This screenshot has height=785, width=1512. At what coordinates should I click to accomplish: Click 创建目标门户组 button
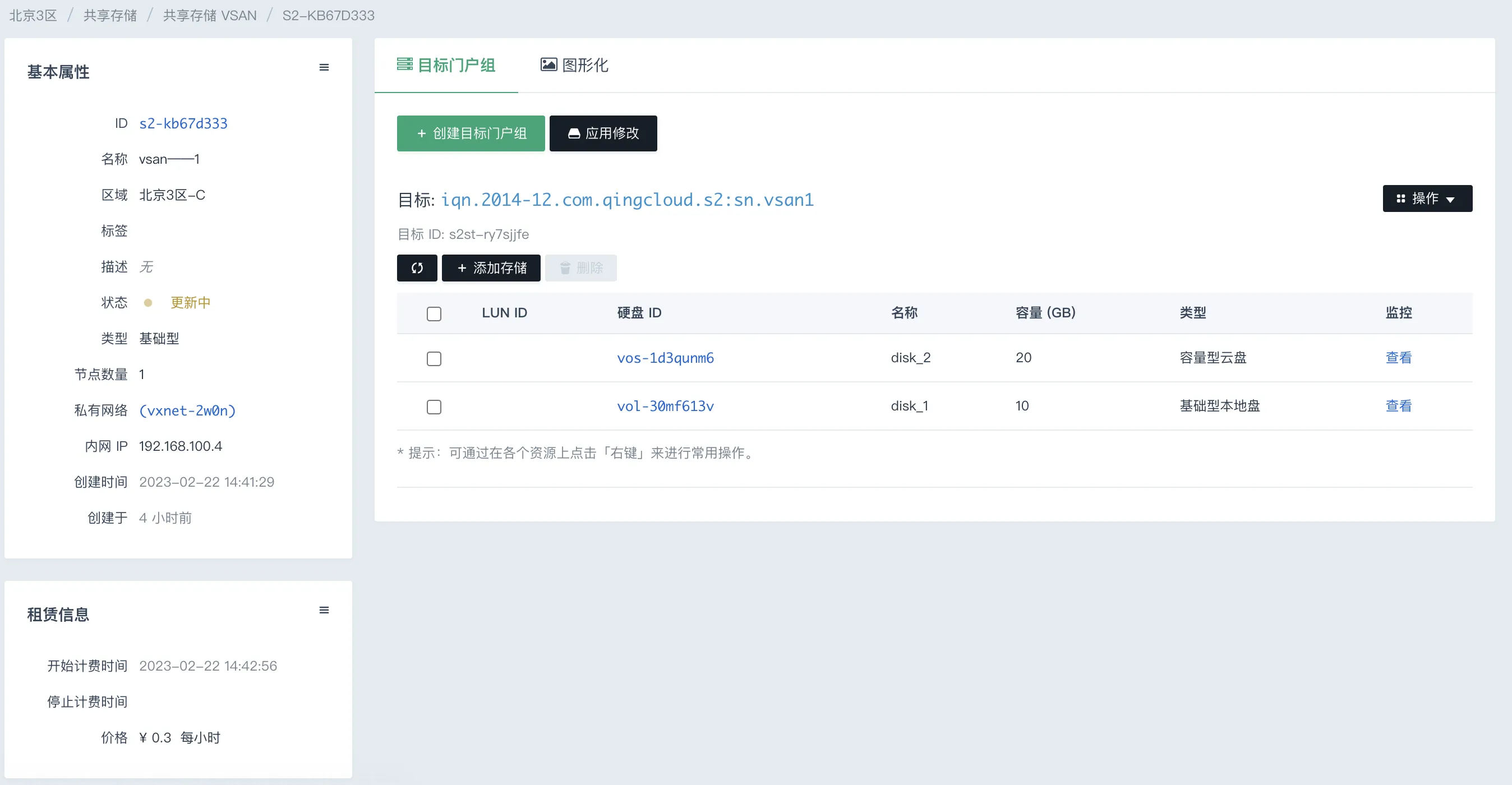(471, 133)
